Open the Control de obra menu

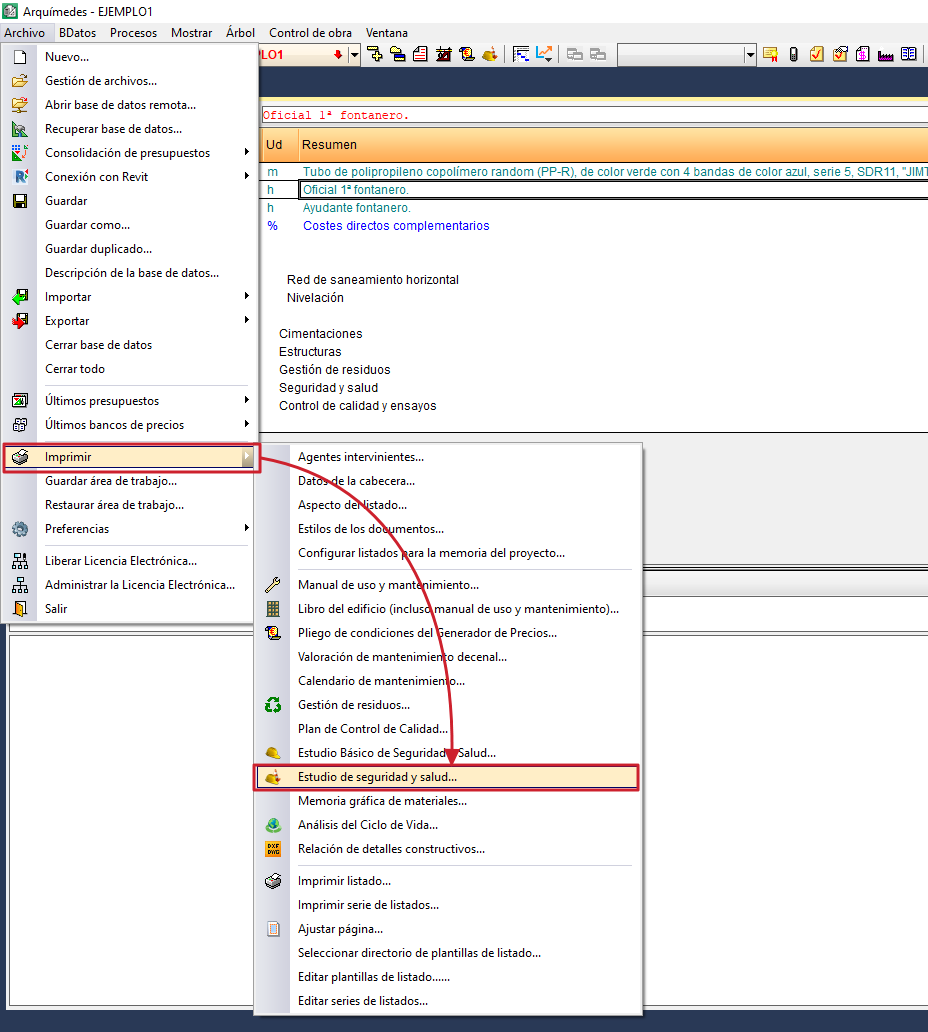coord(310,32)
